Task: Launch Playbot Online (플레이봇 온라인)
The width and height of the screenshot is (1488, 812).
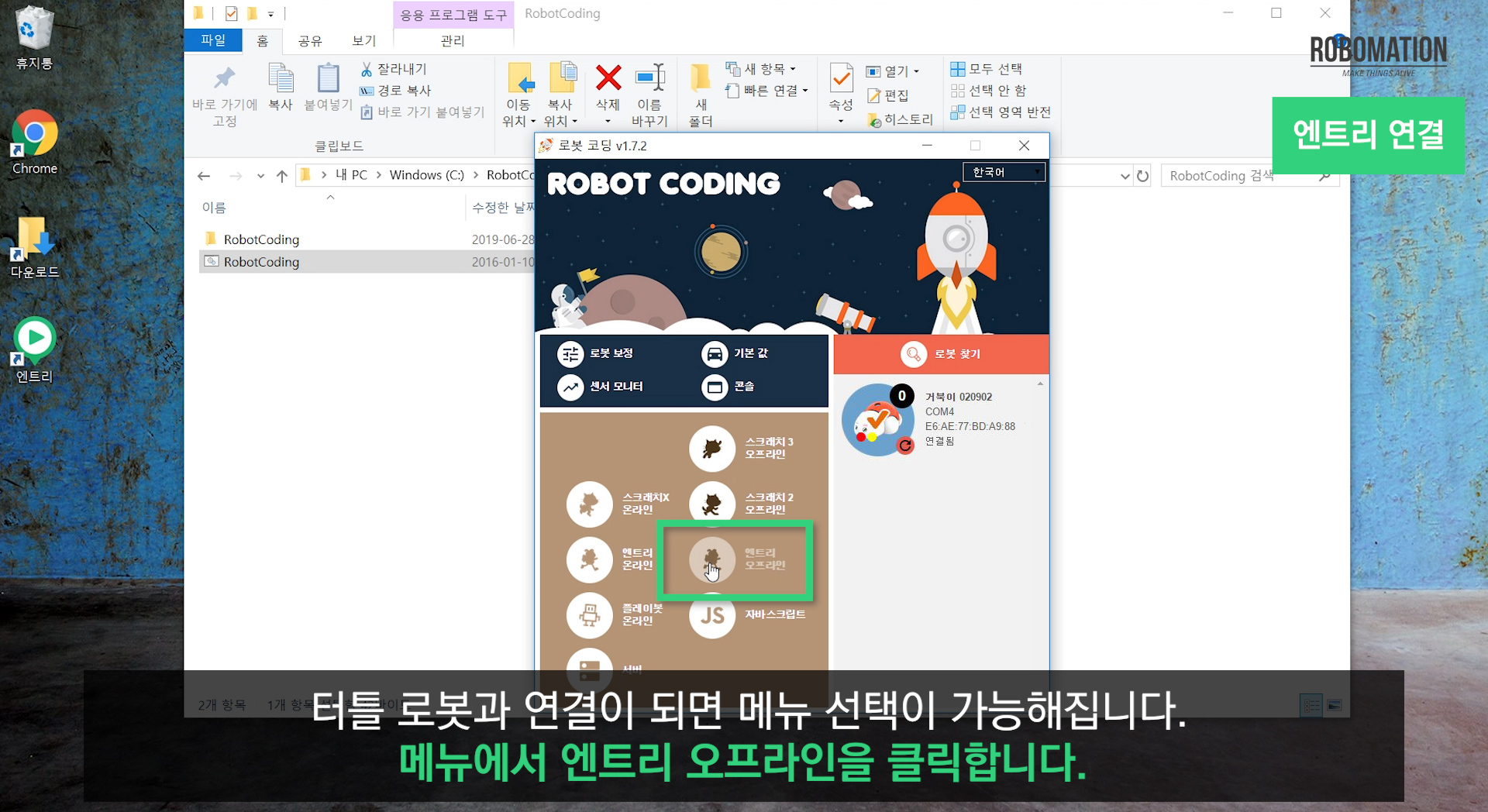Action: 615,614
